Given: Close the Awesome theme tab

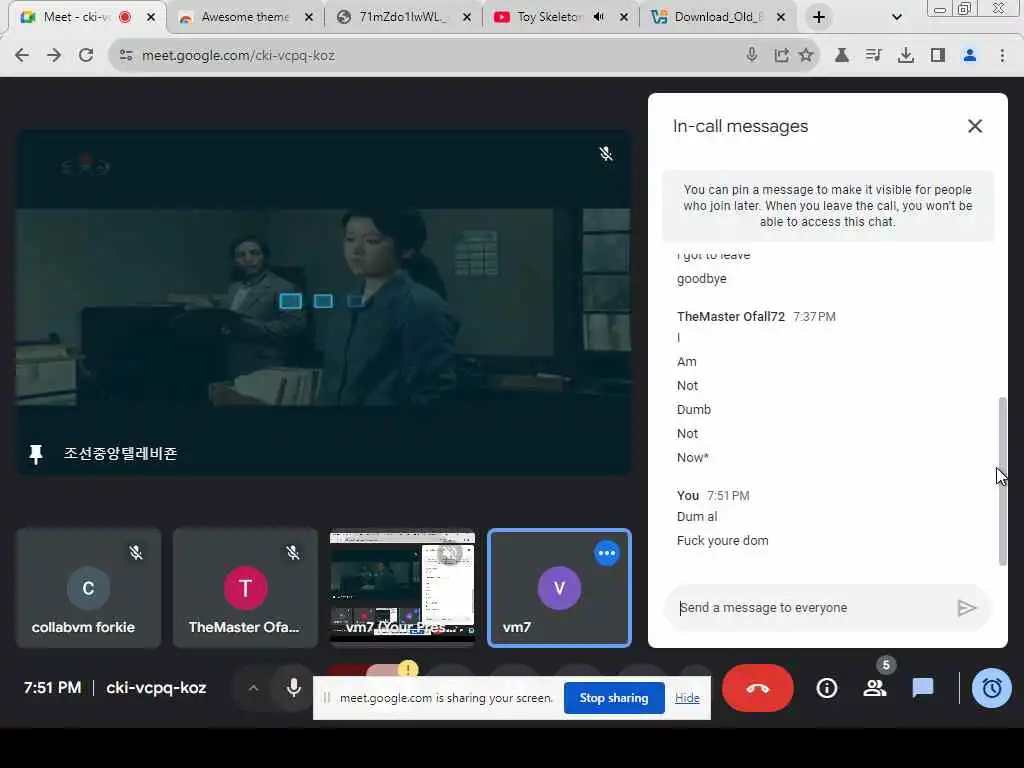Looking at the screenshot, I should pyautogui.click(x=309, y=17).
